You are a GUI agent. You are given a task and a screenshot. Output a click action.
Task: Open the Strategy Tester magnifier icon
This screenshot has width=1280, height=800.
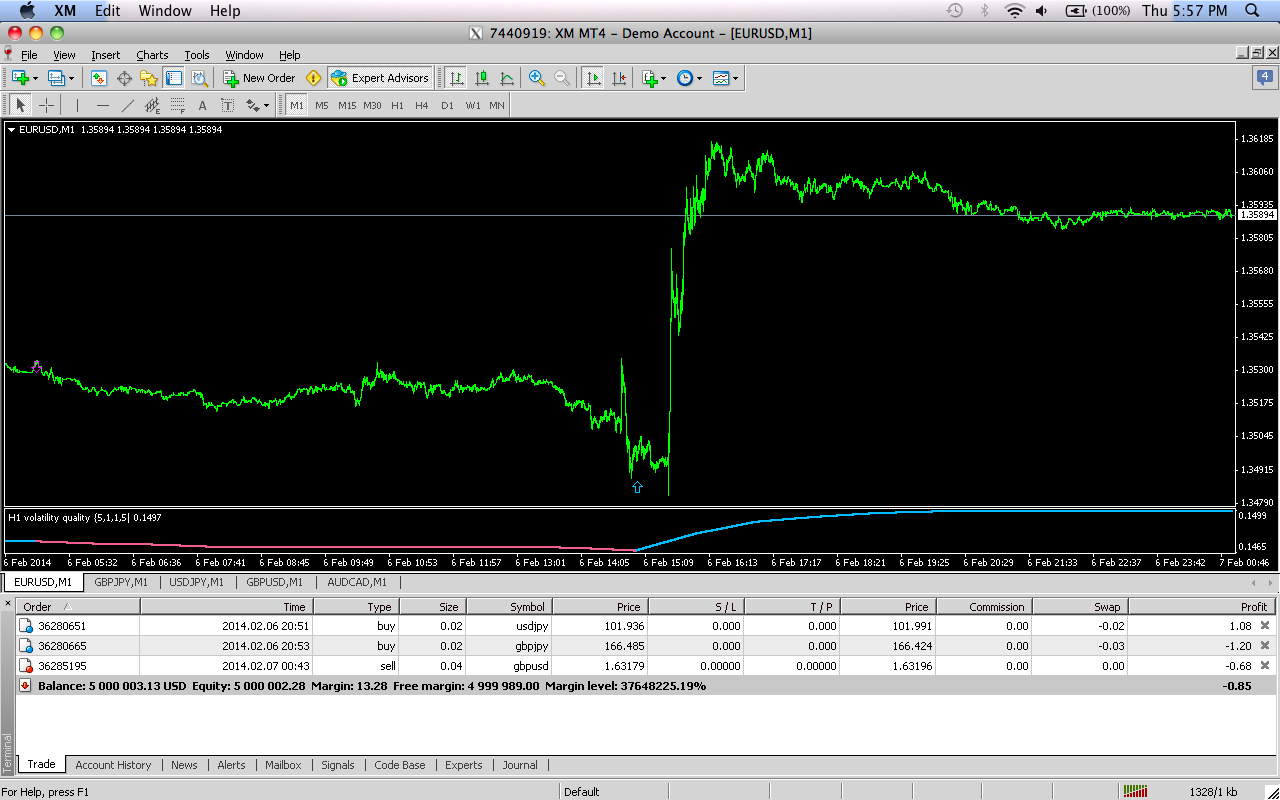pos(199,78)
